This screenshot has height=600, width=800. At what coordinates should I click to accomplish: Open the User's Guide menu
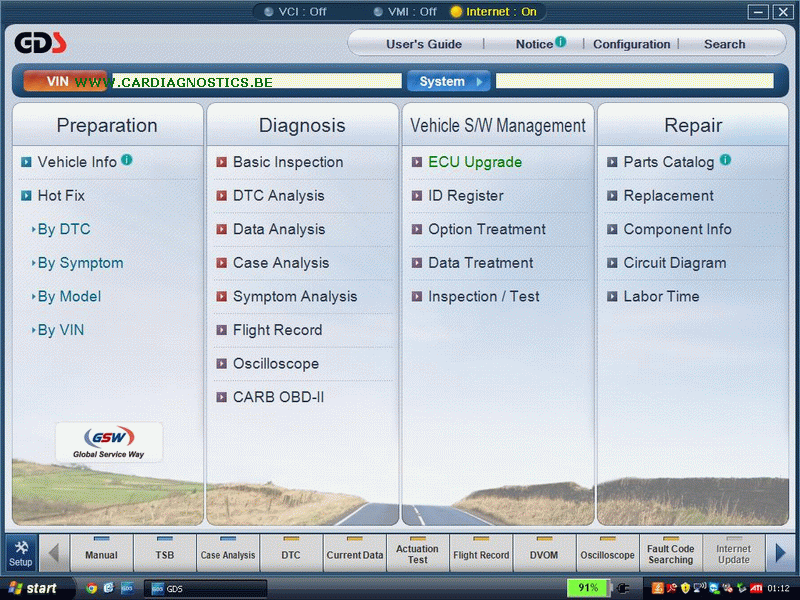click(424, 44)
